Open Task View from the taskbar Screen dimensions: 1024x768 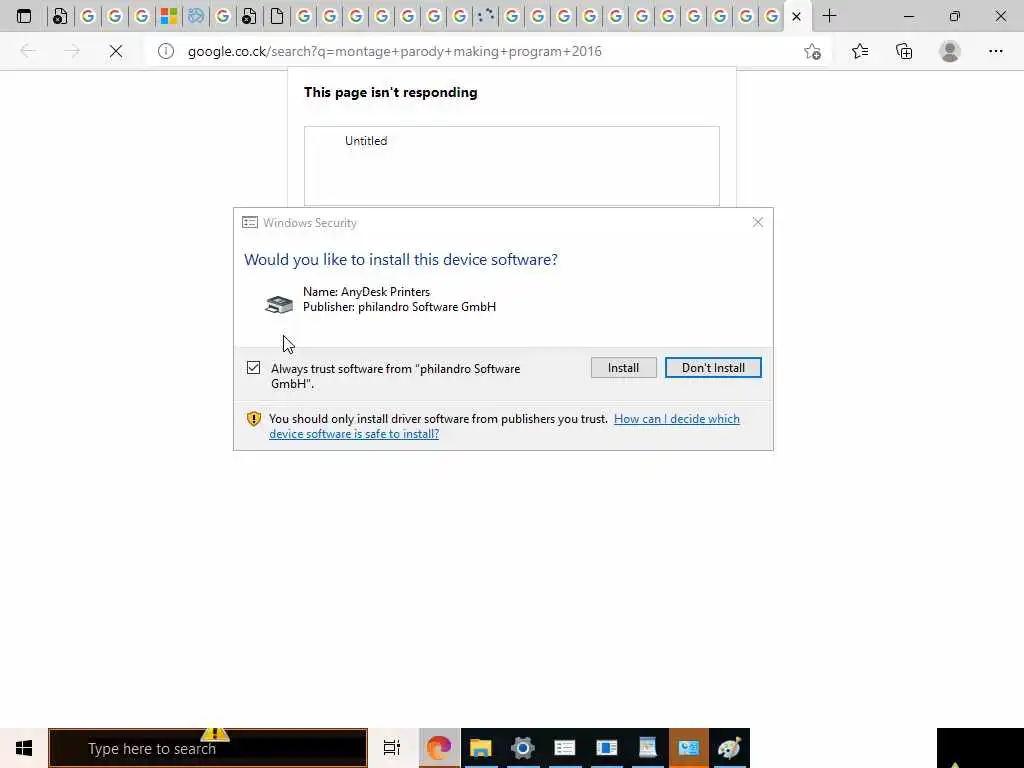[x=392, y=748]
